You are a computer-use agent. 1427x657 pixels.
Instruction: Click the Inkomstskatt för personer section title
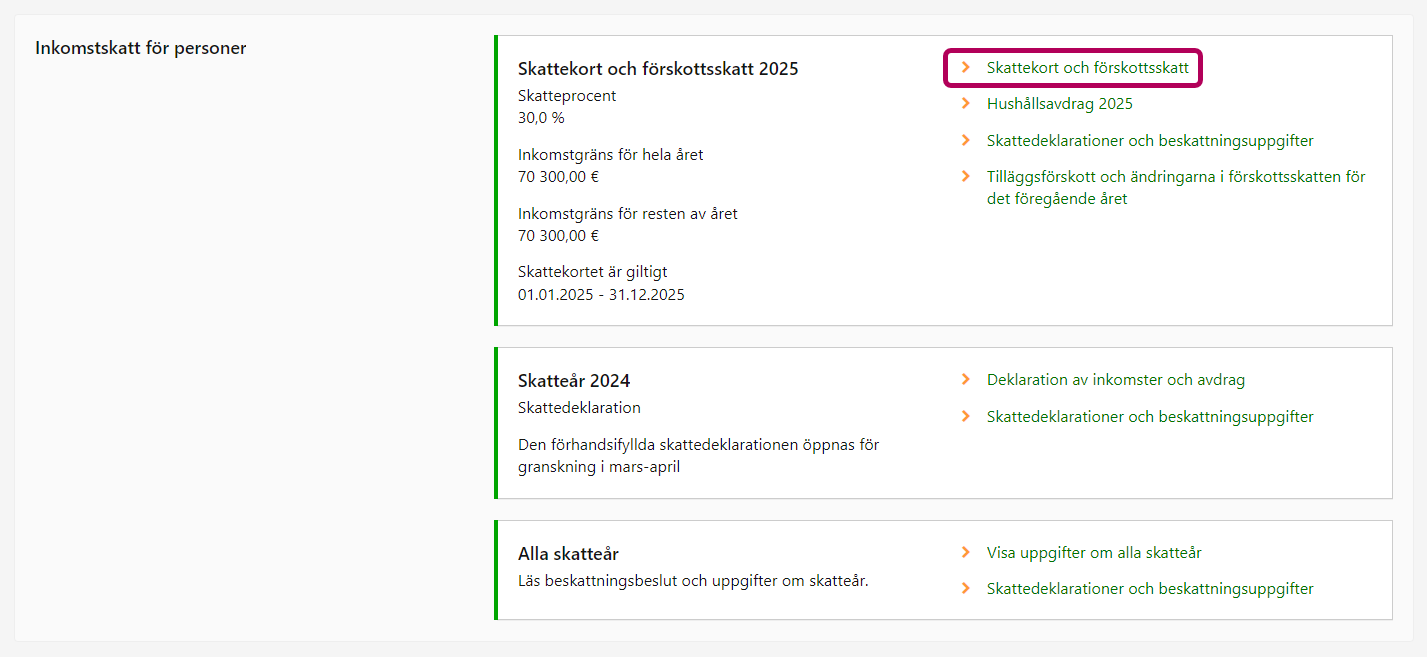pos(141,48)
